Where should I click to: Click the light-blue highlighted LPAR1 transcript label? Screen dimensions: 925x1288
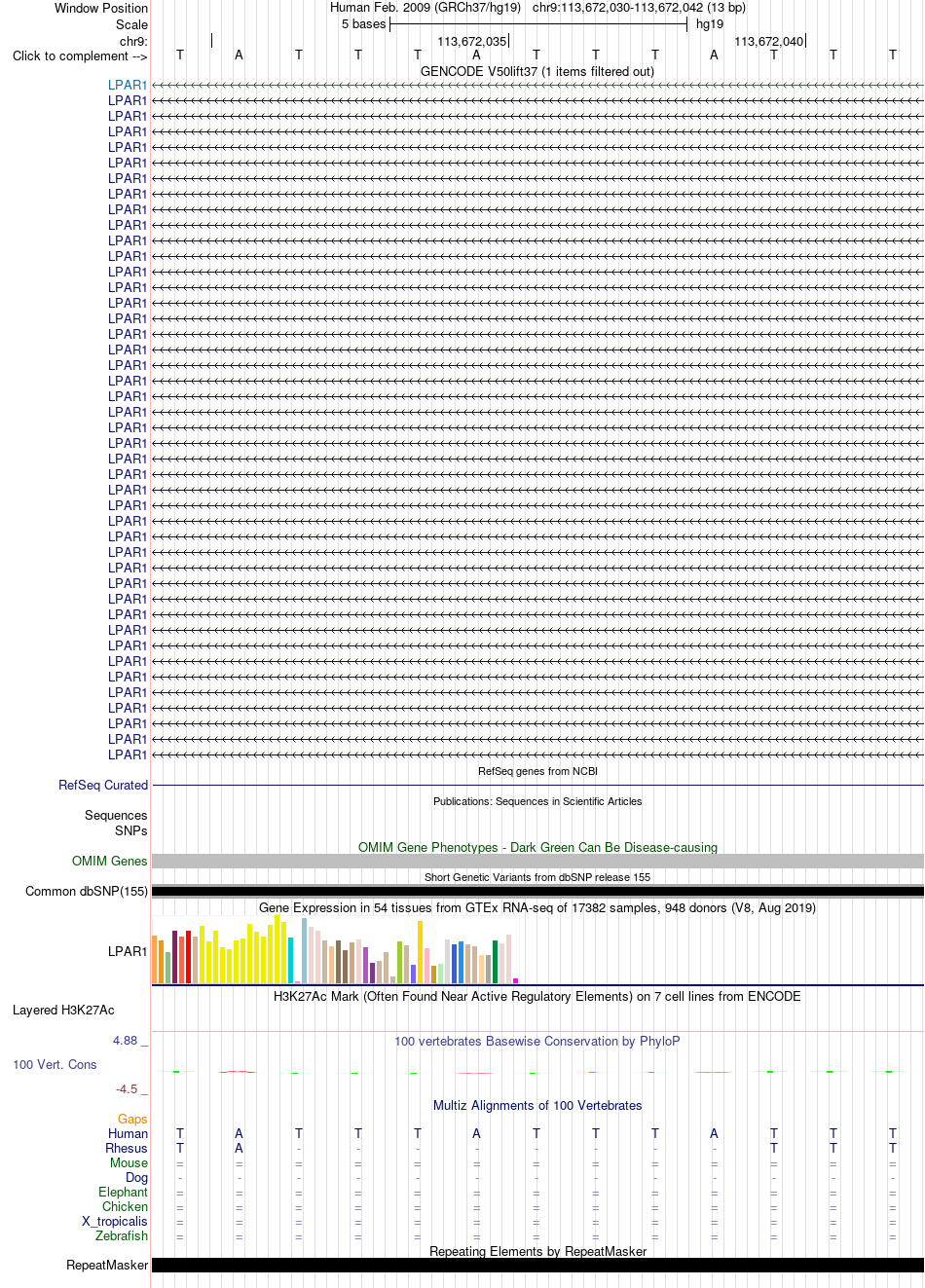(128, 85)
